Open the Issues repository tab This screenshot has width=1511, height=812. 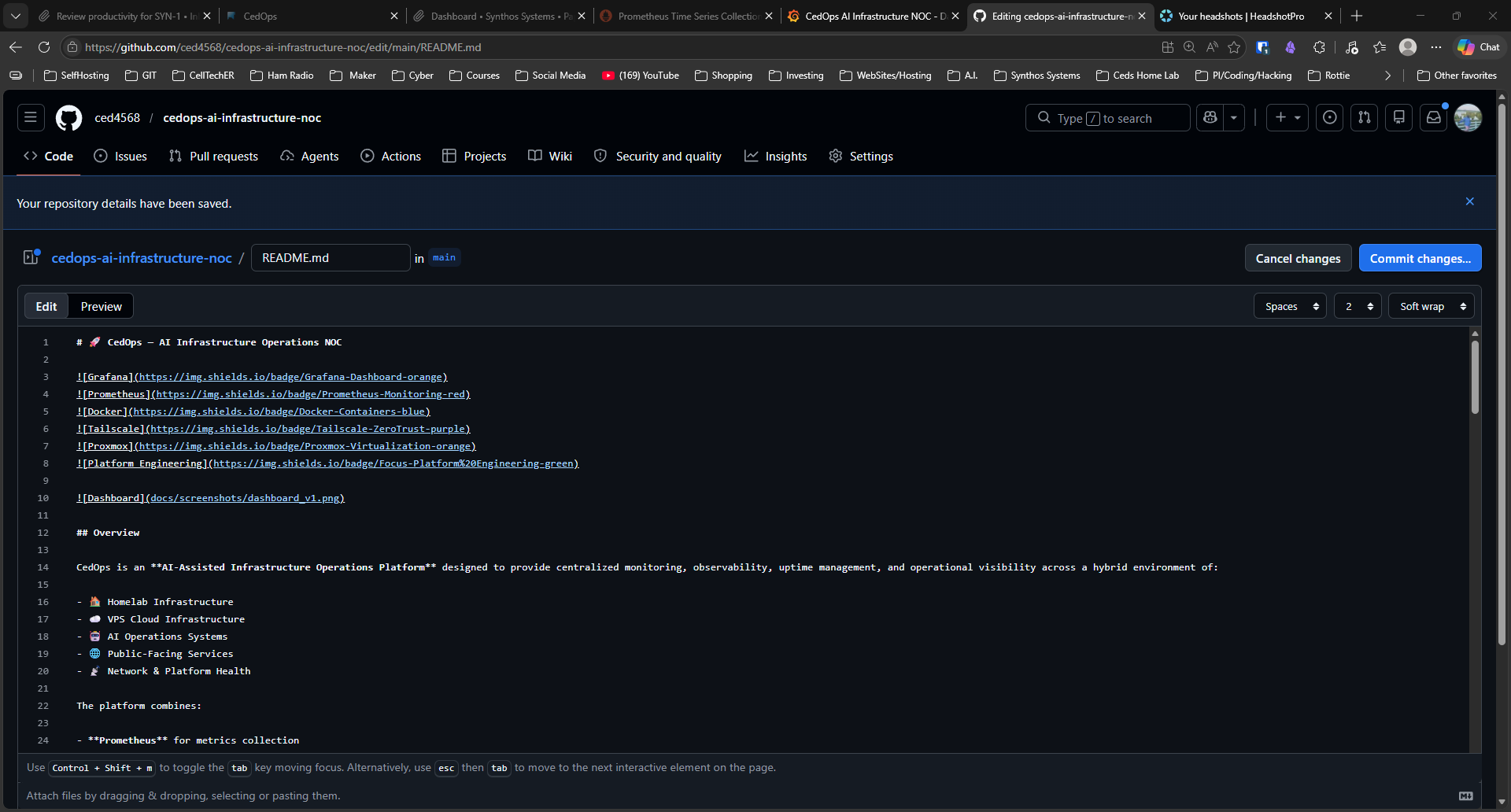120,156
